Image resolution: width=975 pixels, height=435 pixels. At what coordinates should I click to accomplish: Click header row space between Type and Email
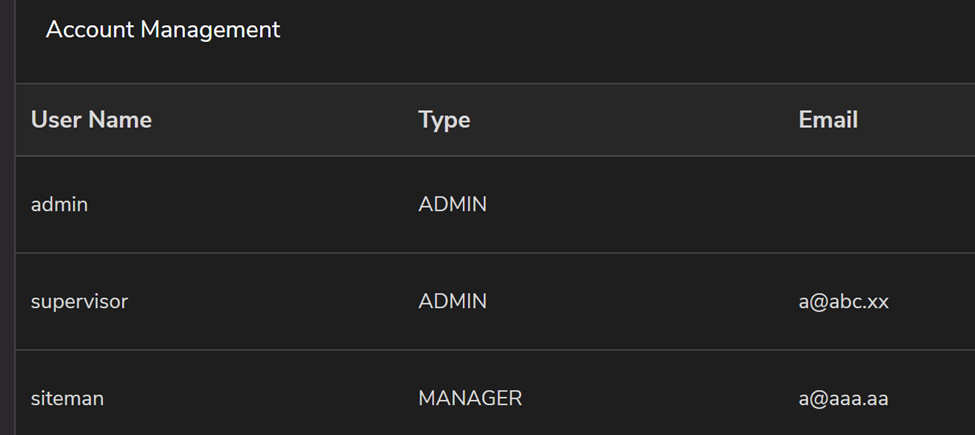tap(634, 119)
